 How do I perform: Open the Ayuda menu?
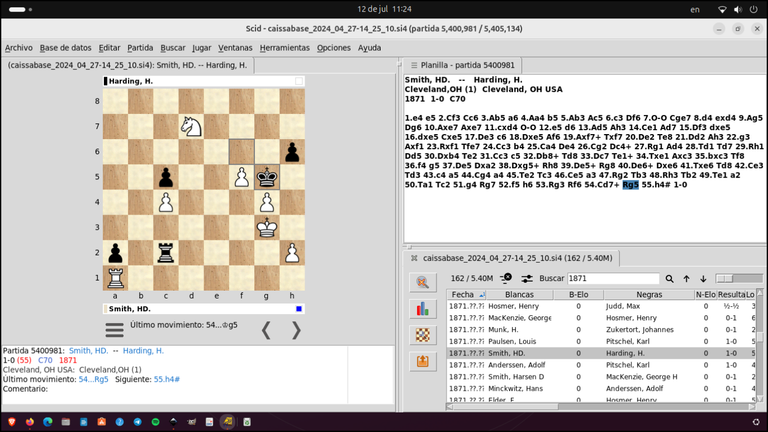coord(369,48)
